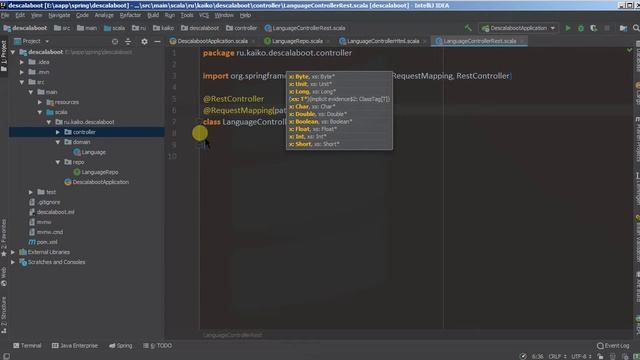Screen dimensions: 640x360
Task: Click the Build project hammer icon
Action: pos(468,28)
